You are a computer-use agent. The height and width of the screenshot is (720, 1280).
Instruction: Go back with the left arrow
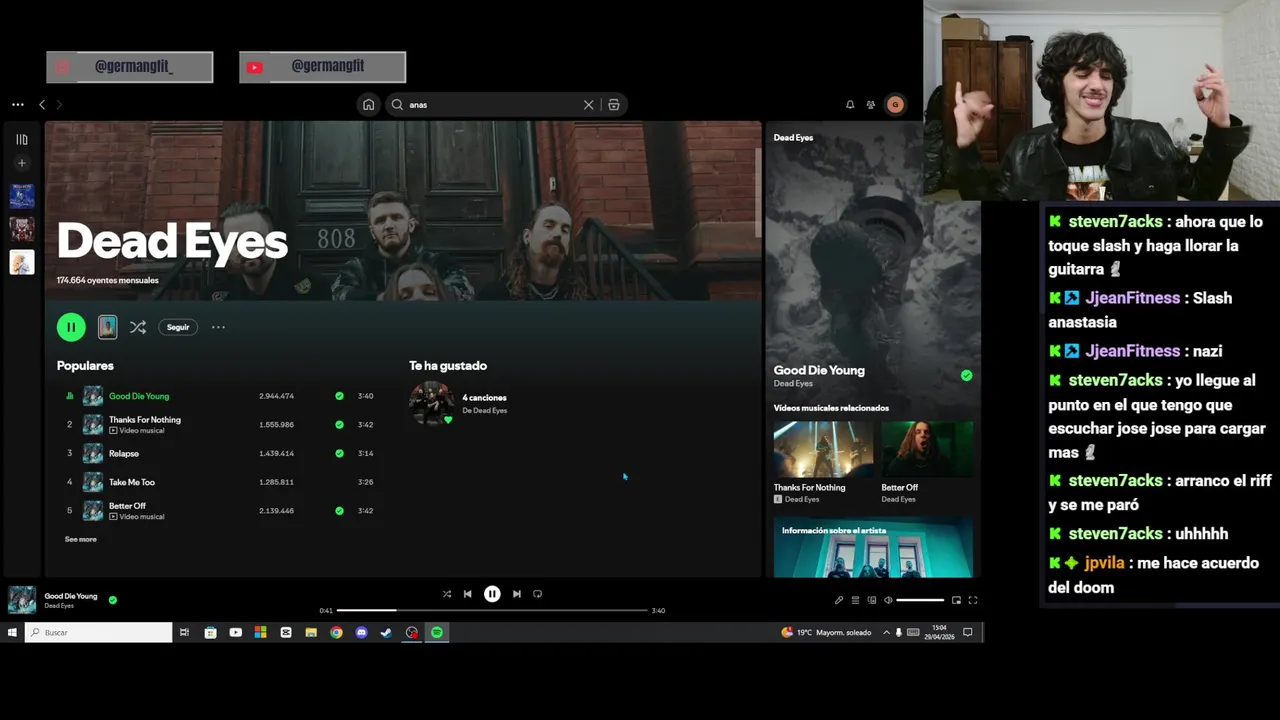click(42, 104)
